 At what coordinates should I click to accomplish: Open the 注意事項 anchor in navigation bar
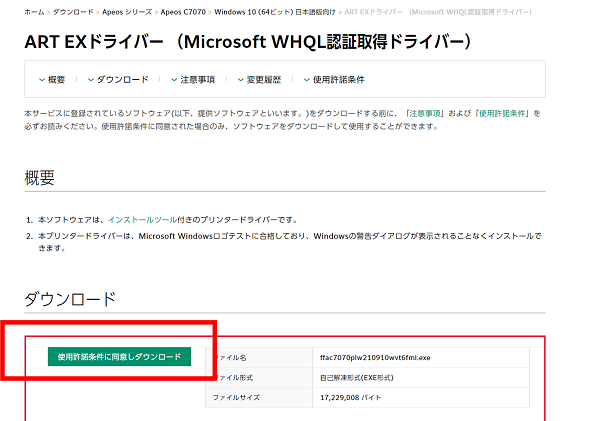(x=197, y=79)
